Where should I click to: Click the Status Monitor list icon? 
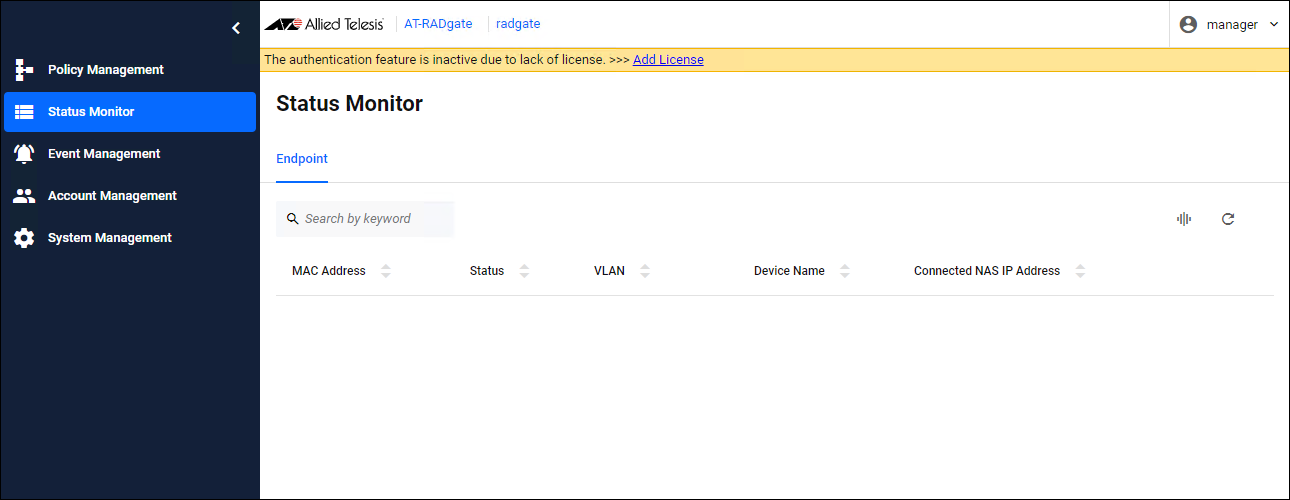25,112
